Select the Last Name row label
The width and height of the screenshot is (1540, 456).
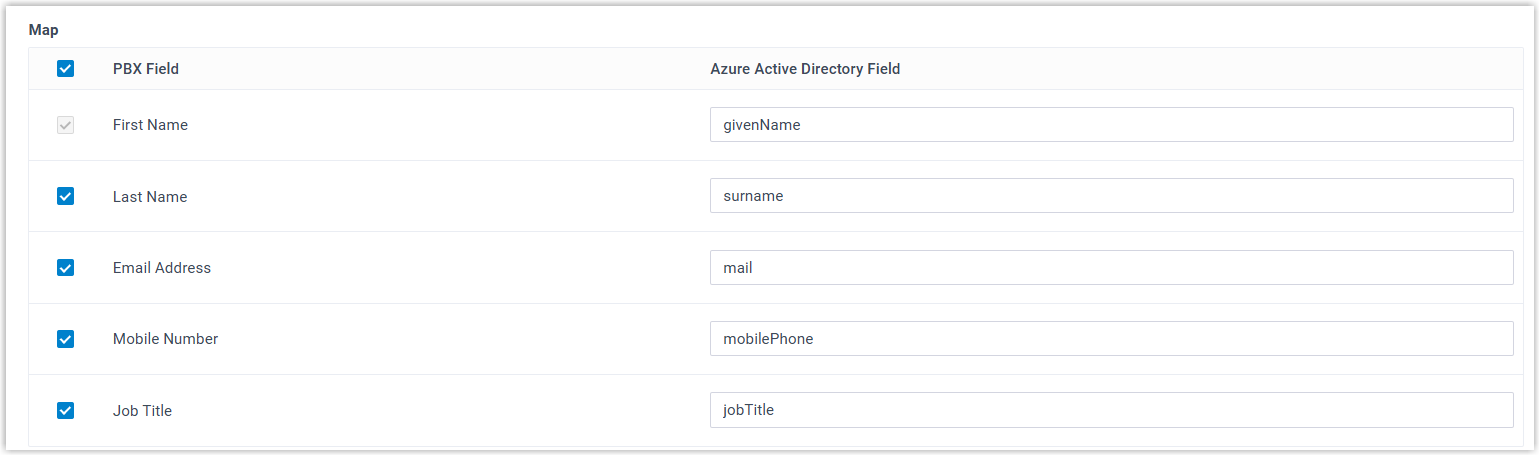(x=150, y=197)
